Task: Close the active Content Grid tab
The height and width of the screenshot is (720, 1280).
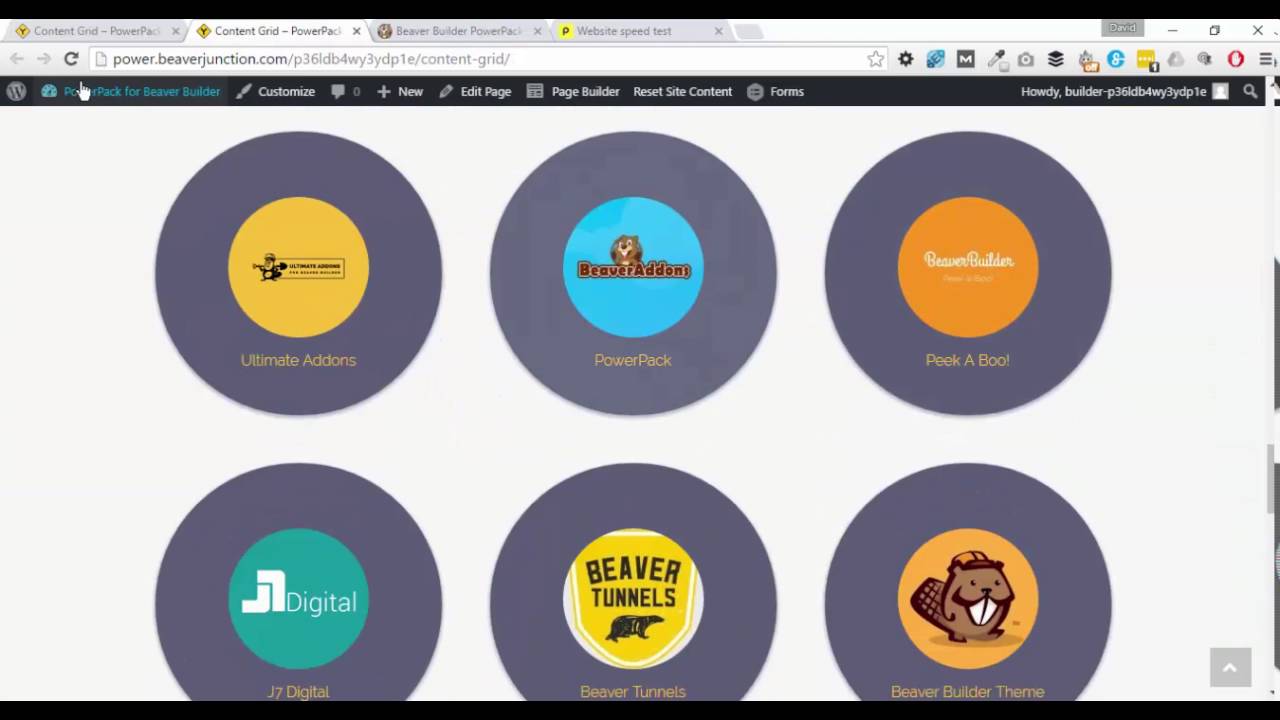Action: pos(356,31)
